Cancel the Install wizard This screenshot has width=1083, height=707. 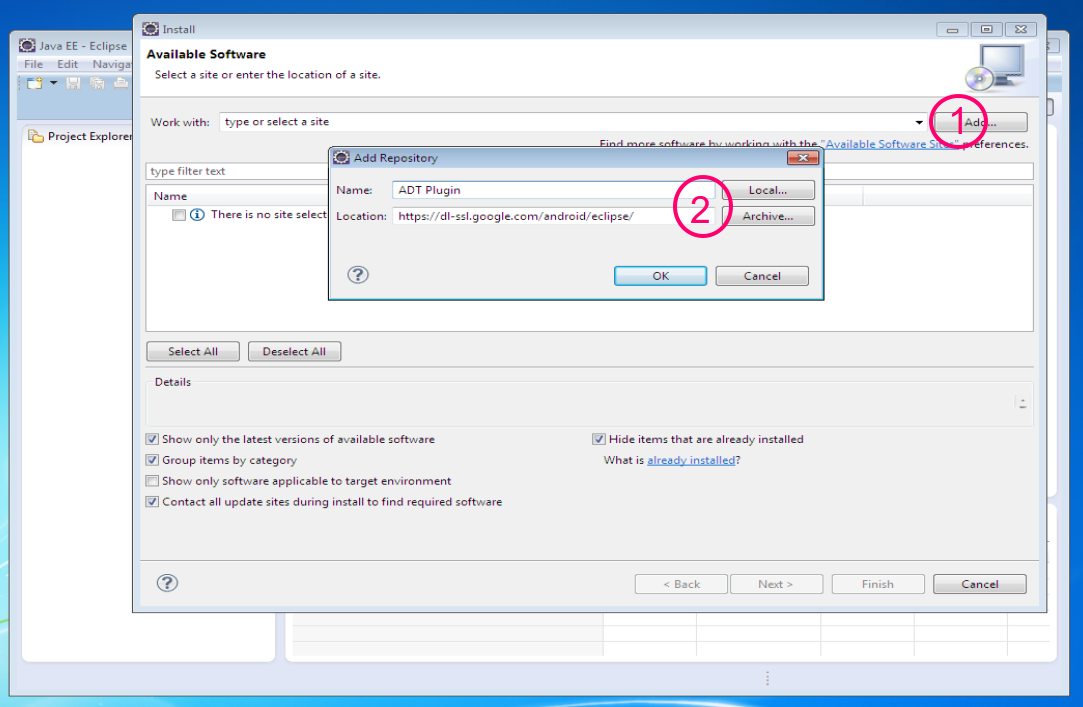tap(979, 584)
